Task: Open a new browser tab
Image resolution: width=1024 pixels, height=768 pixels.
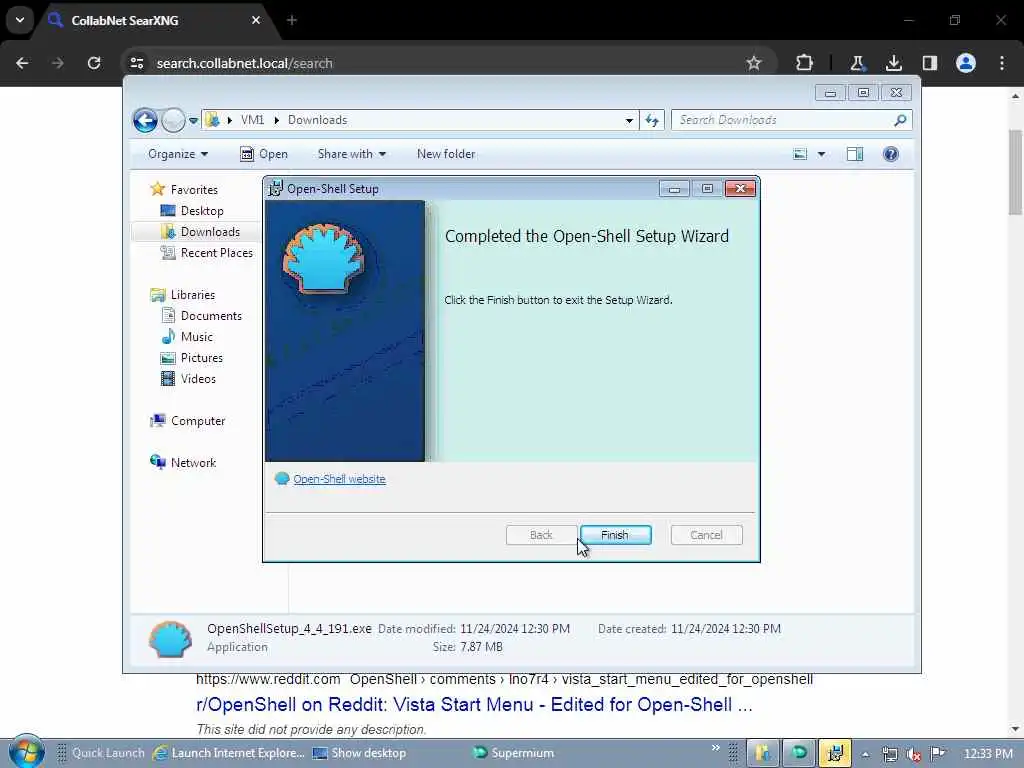Action: 292,20
